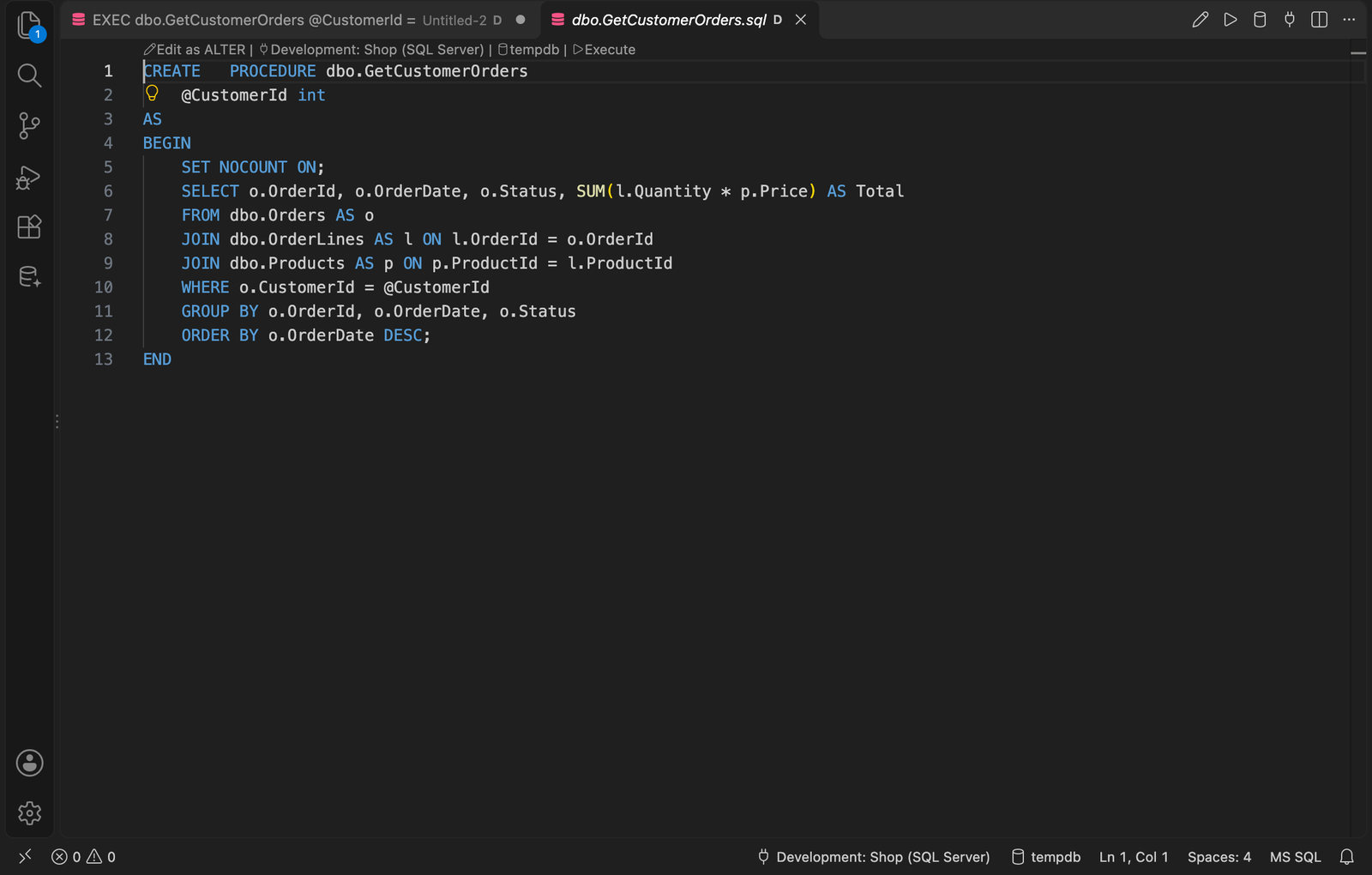Click the tempdb code lens link
This screenshot has height=875, width=1372.
(x=528, y=50)
